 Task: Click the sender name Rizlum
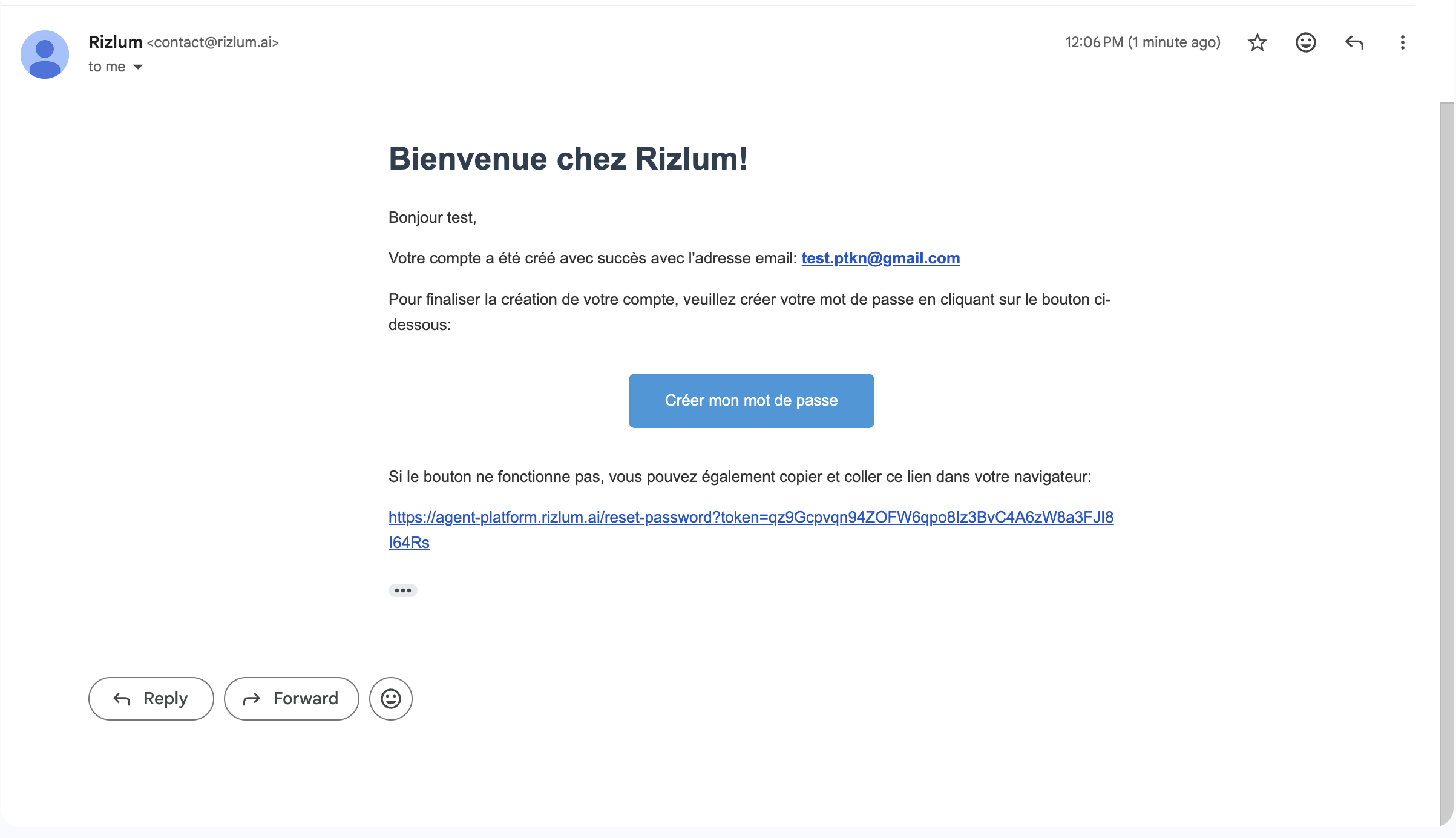click(x=116, y=42)
